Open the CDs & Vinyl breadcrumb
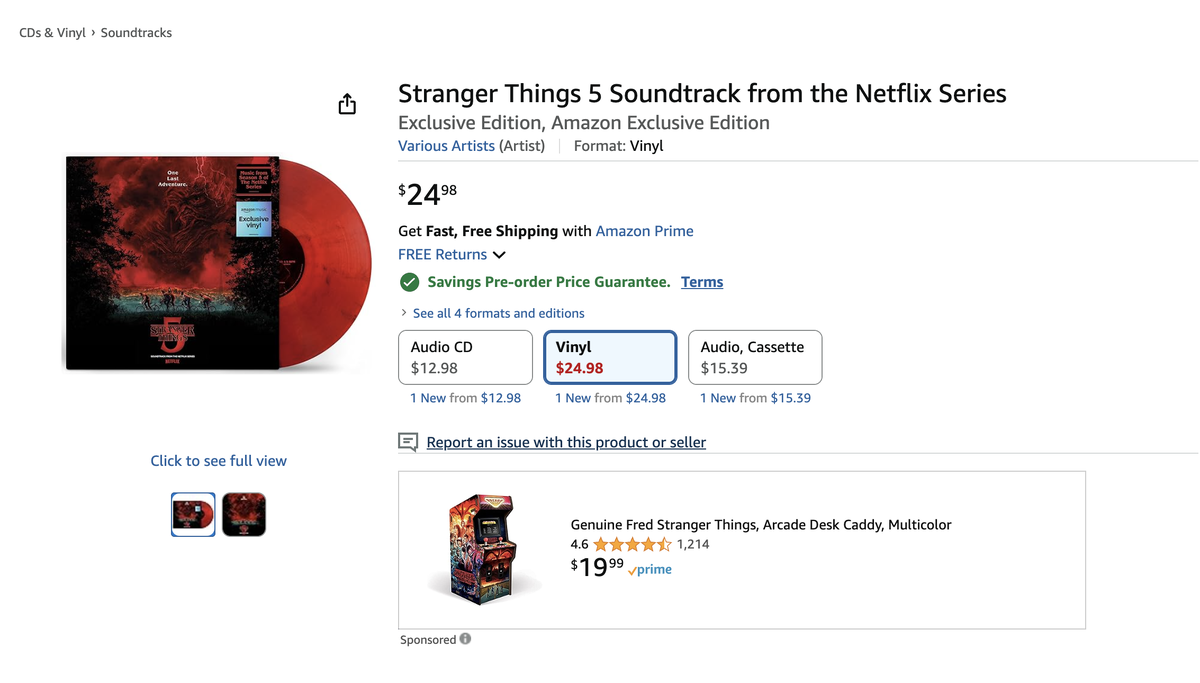The width and height of the screenshot is (1200, 683). click(52, 33)
